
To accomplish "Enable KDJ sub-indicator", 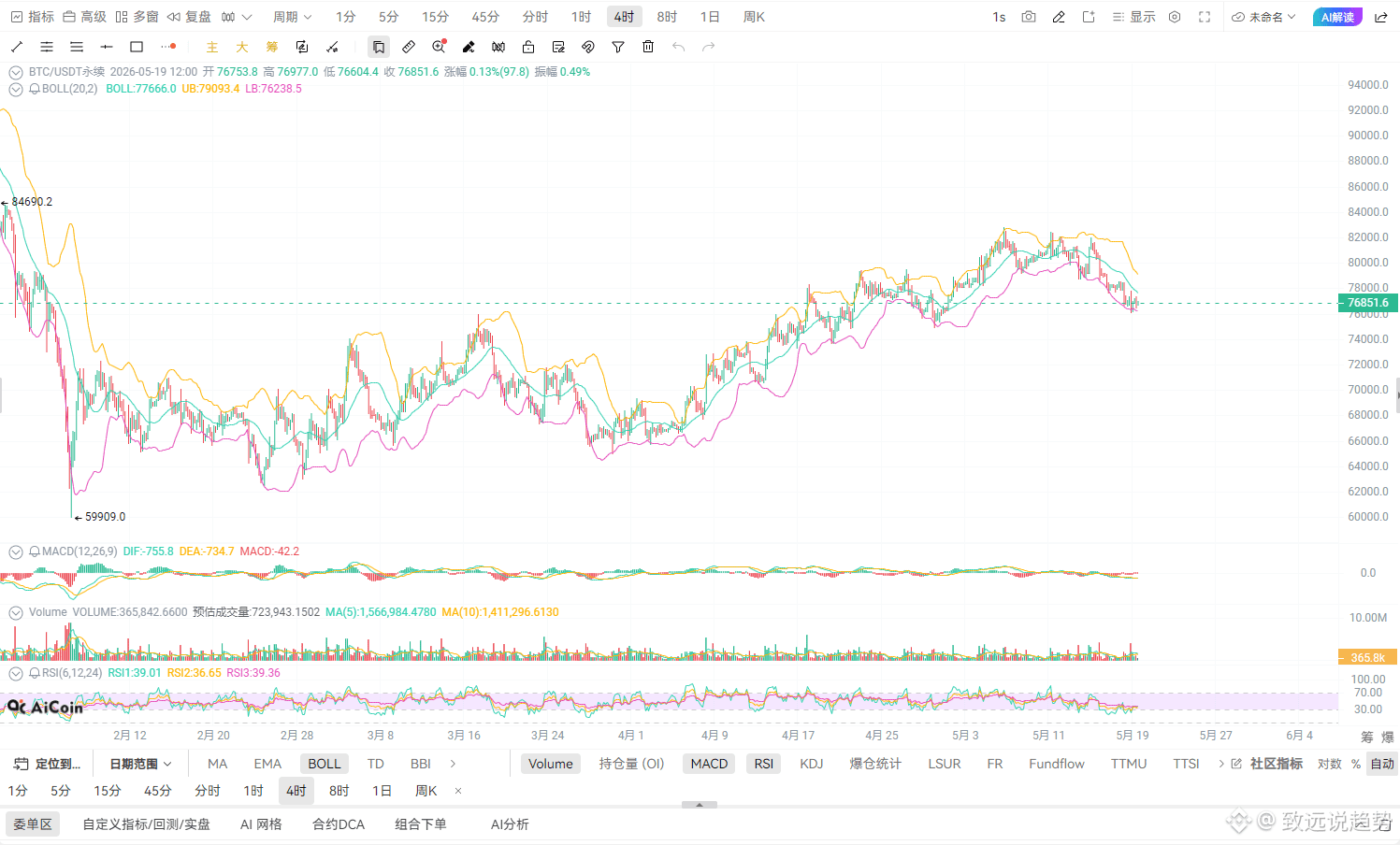I will (812, 764).
